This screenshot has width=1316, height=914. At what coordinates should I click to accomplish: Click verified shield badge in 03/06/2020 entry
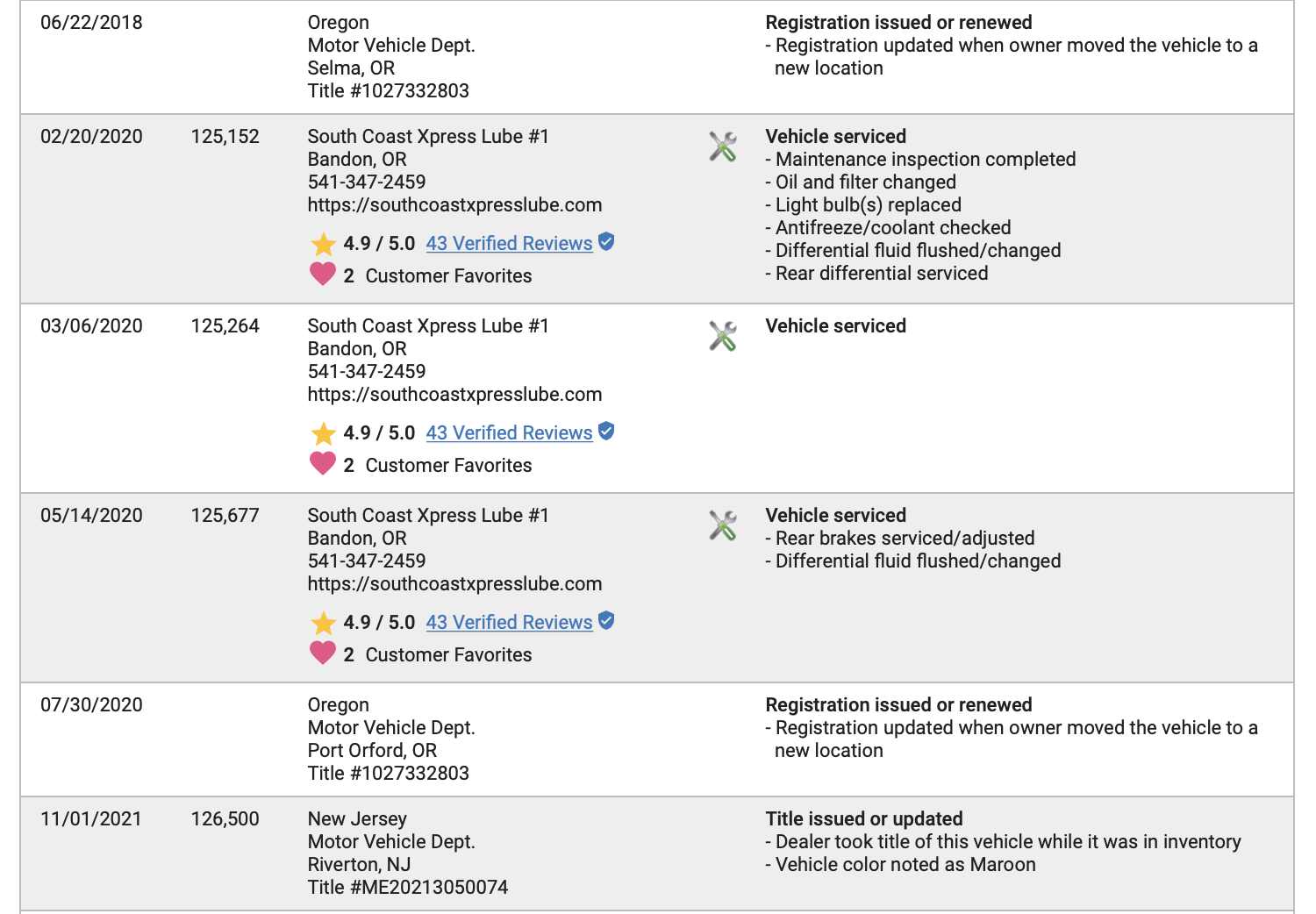[x=606, y=431]
